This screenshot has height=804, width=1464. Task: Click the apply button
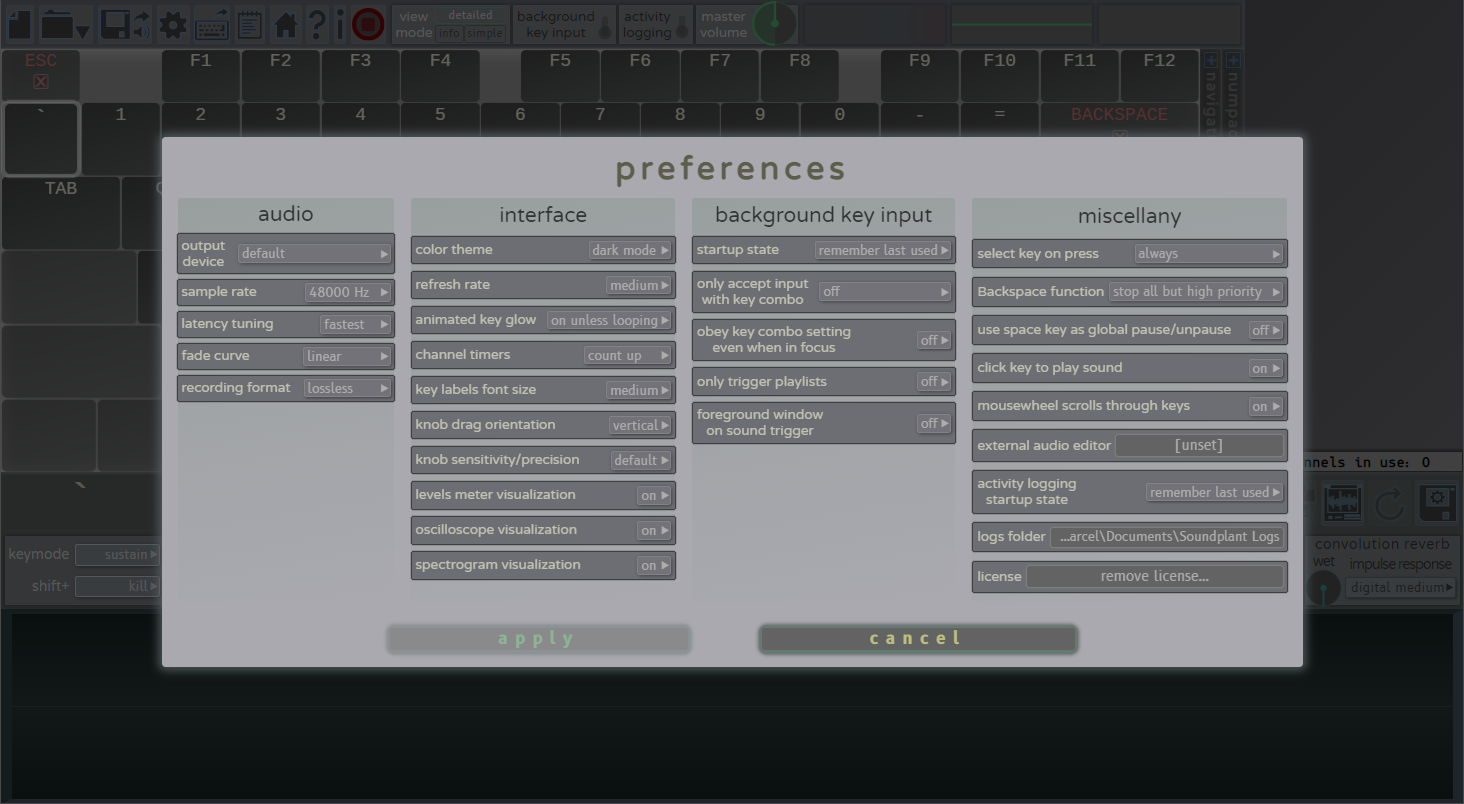[538, 639]
